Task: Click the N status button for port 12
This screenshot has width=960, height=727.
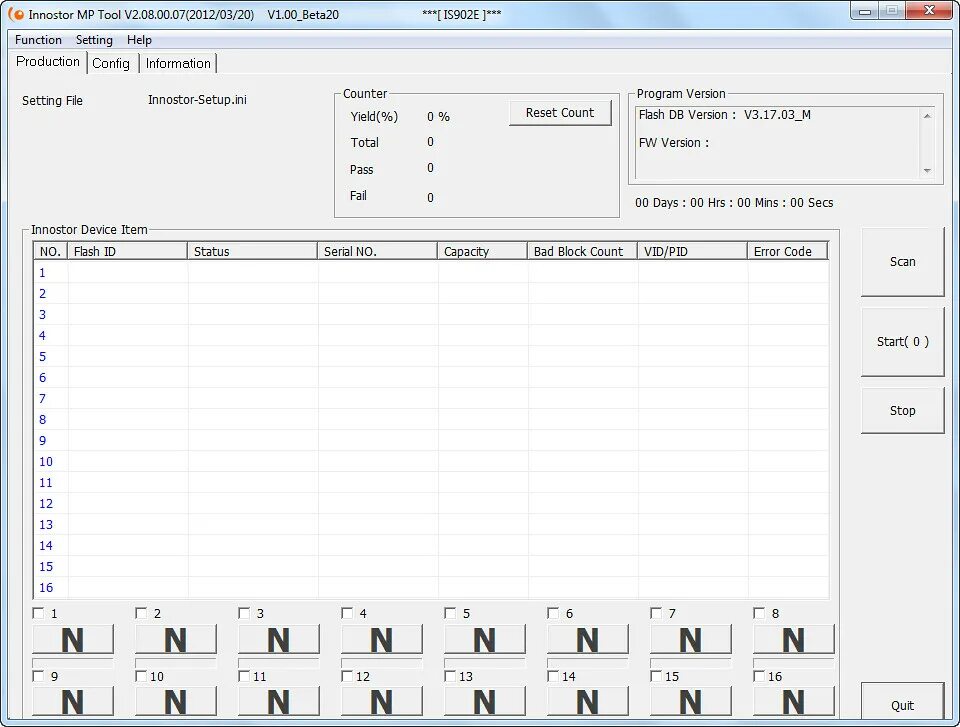Action: [x=381, y=702]
